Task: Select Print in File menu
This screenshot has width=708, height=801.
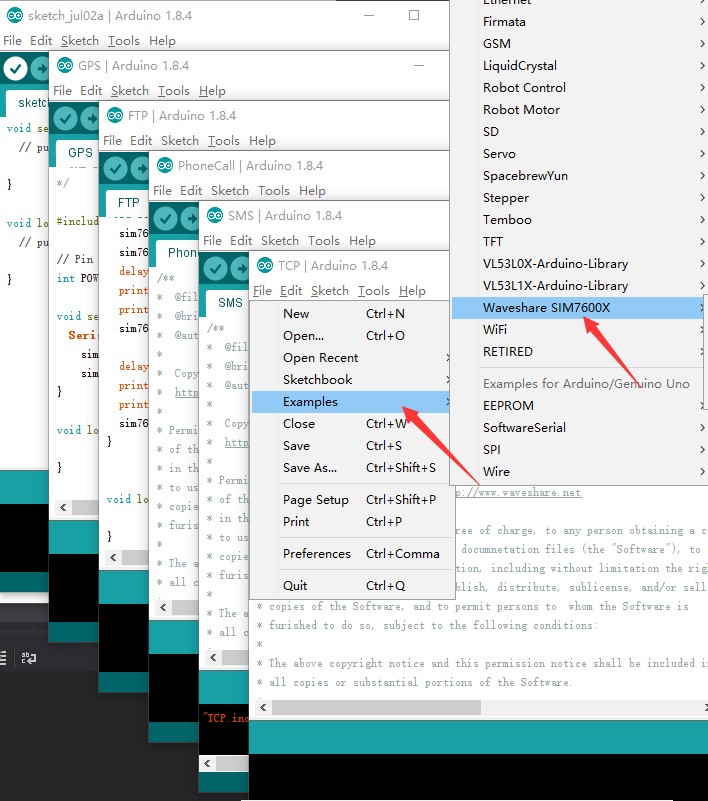Action: pos(350,522)
